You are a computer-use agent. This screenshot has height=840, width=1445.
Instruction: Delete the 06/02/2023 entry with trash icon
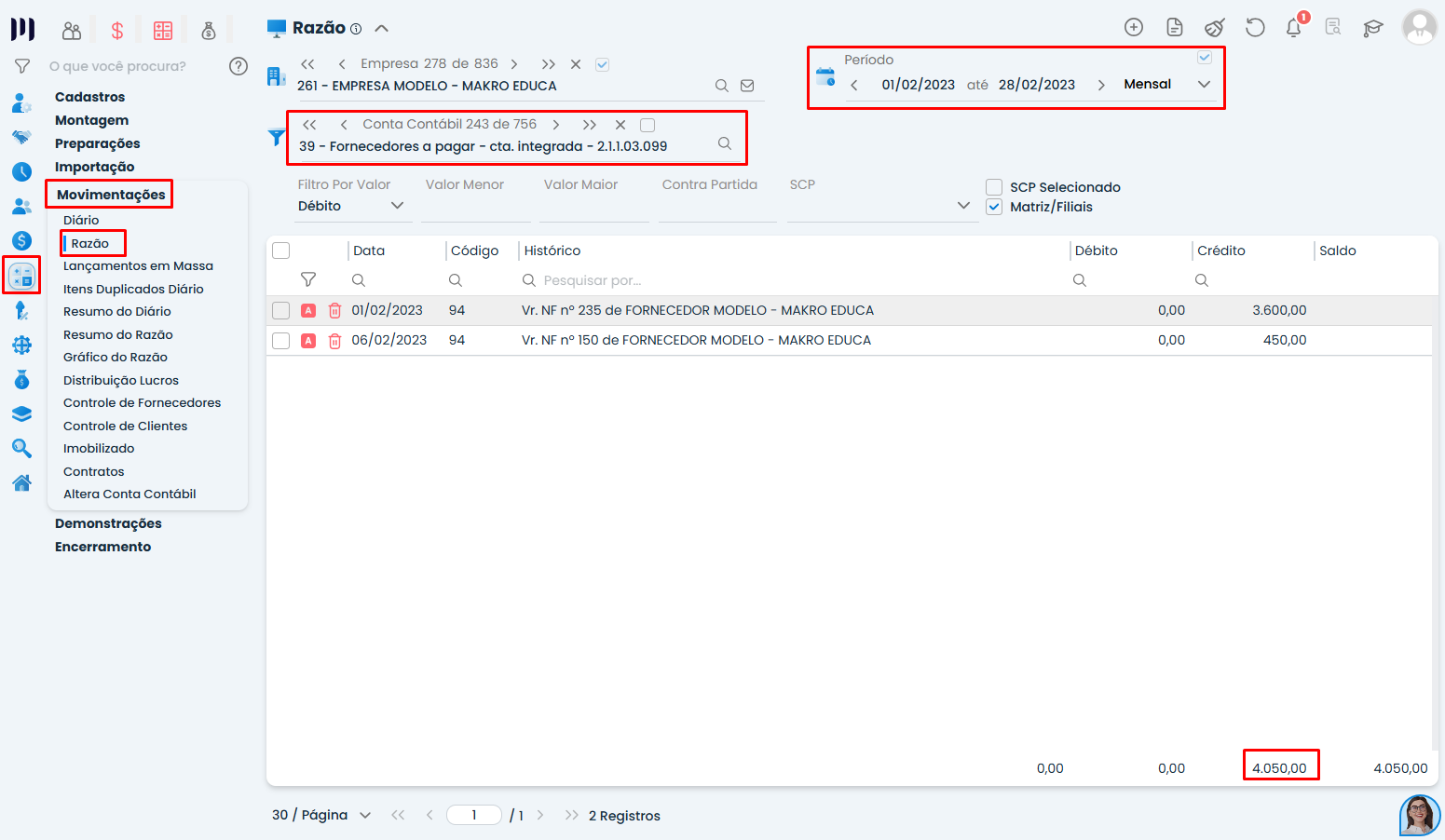tap(334, 341)
